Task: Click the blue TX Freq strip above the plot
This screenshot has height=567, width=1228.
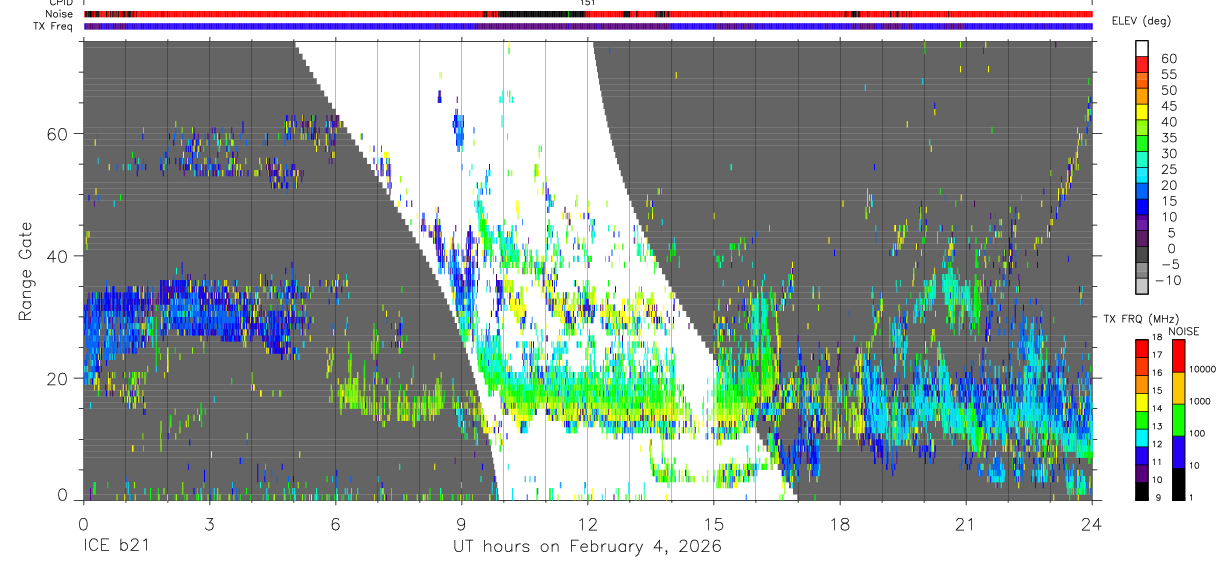Action: (x=587, y=26)
